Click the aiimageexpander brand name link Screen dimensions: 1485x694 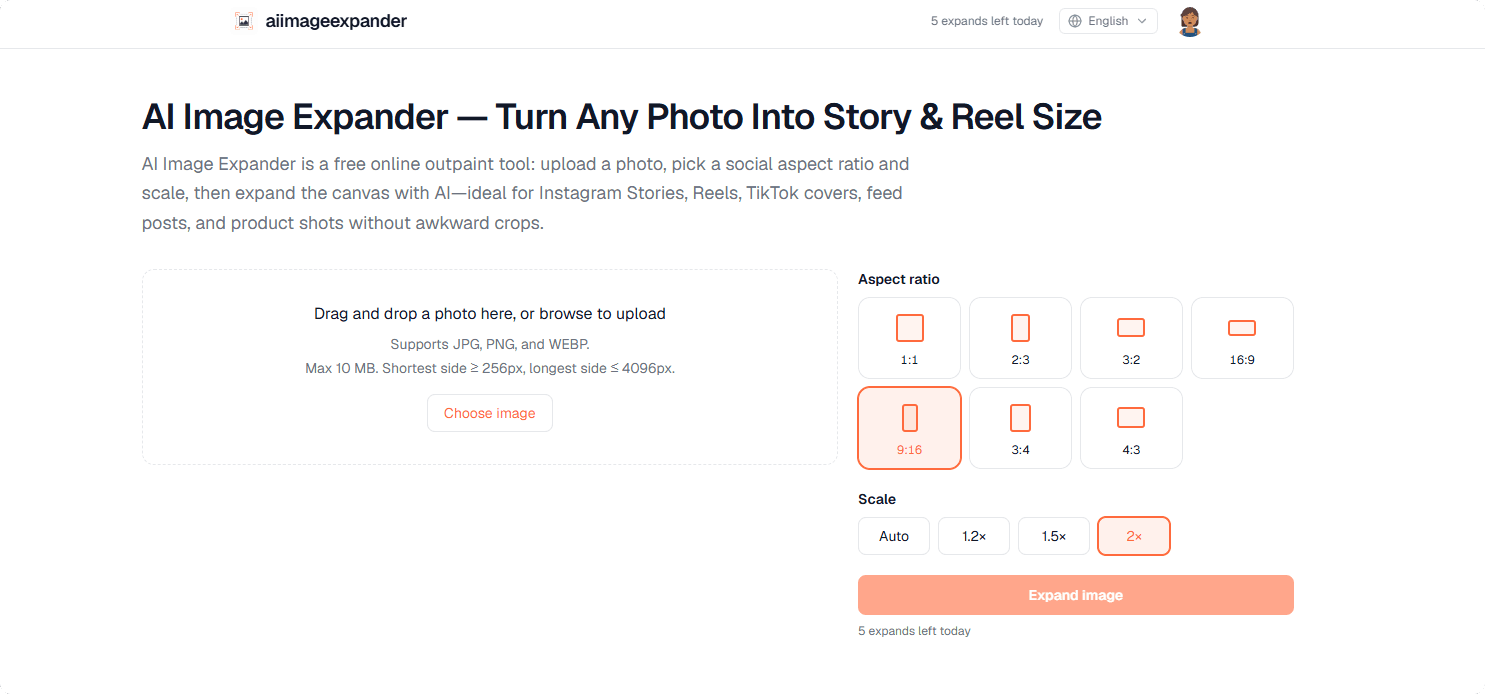pos(336,21)
